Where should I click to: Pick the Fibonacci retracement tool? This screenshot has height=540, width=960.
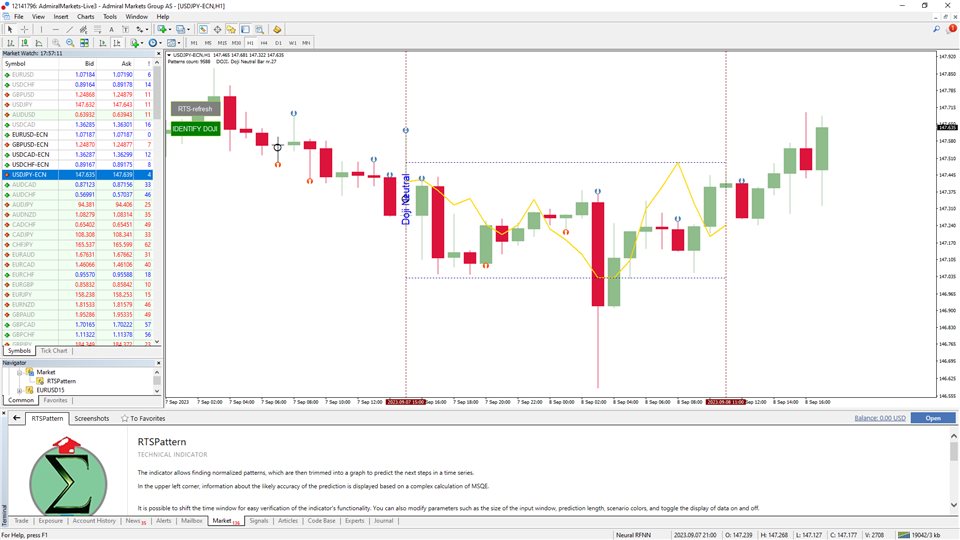[x=97, y=29]
